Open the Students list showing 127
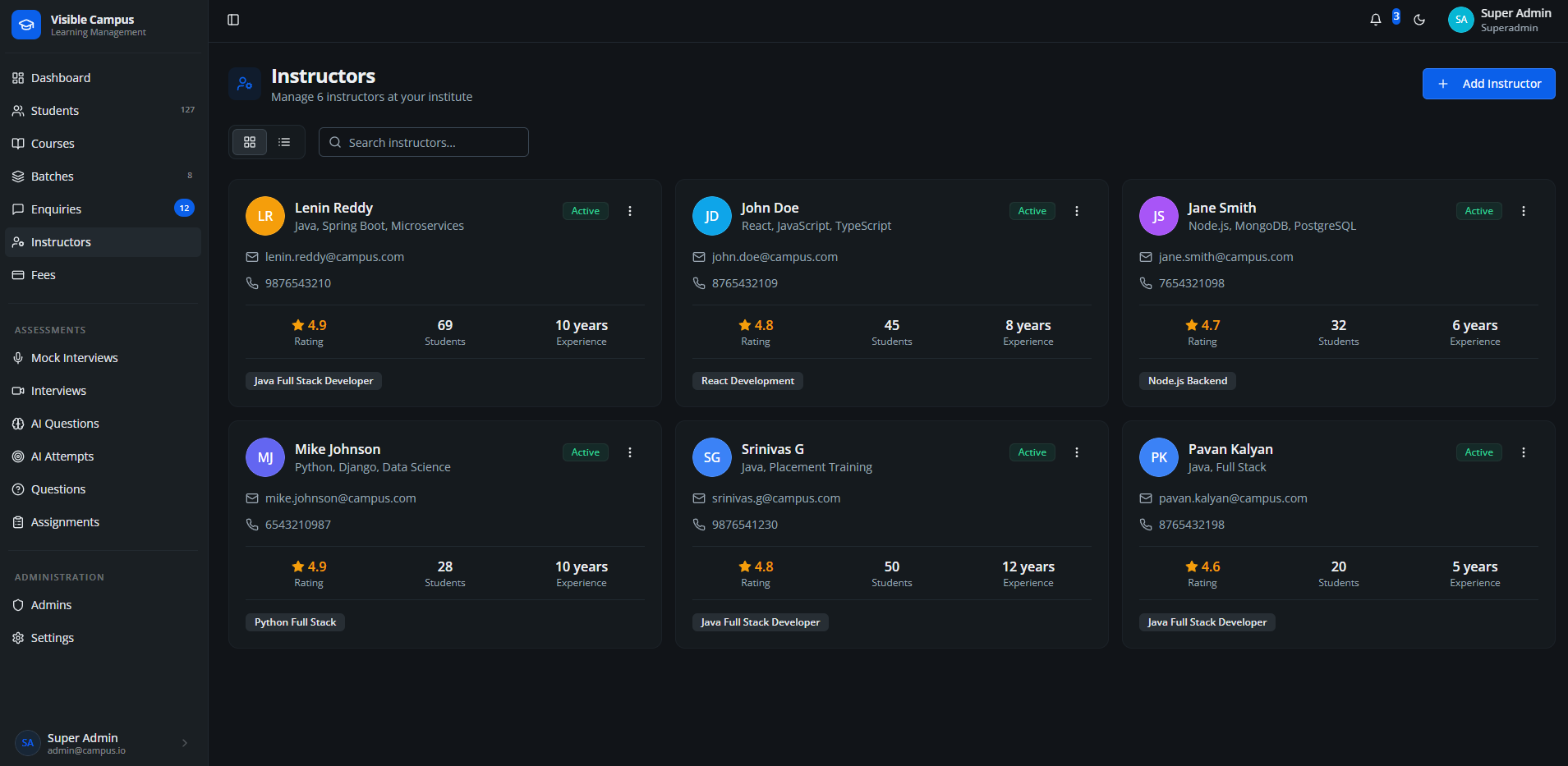1568x766 pixels. 54,110
